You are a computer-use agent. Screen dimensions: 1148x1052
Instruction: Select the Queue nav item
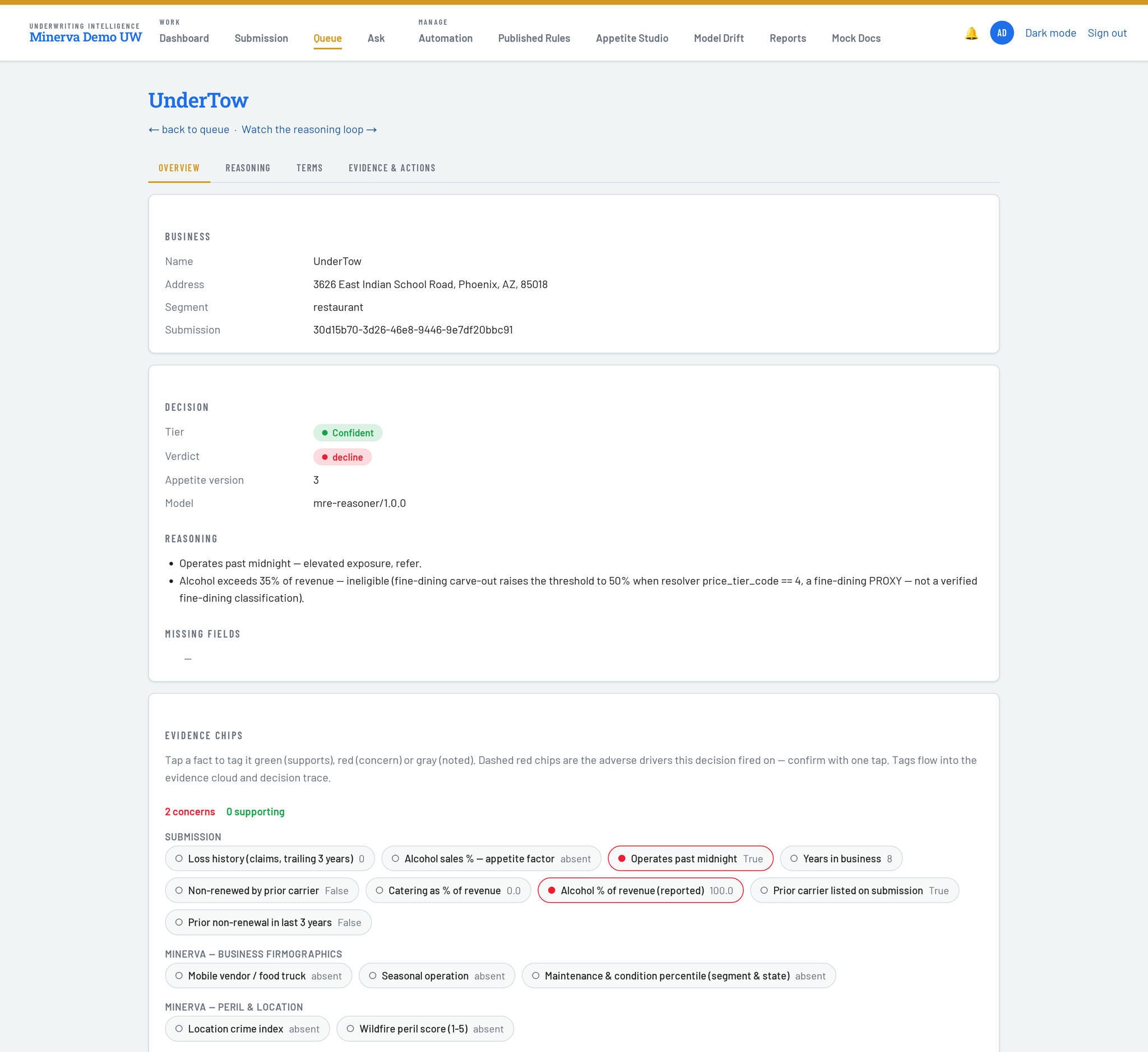click(327, 38)
